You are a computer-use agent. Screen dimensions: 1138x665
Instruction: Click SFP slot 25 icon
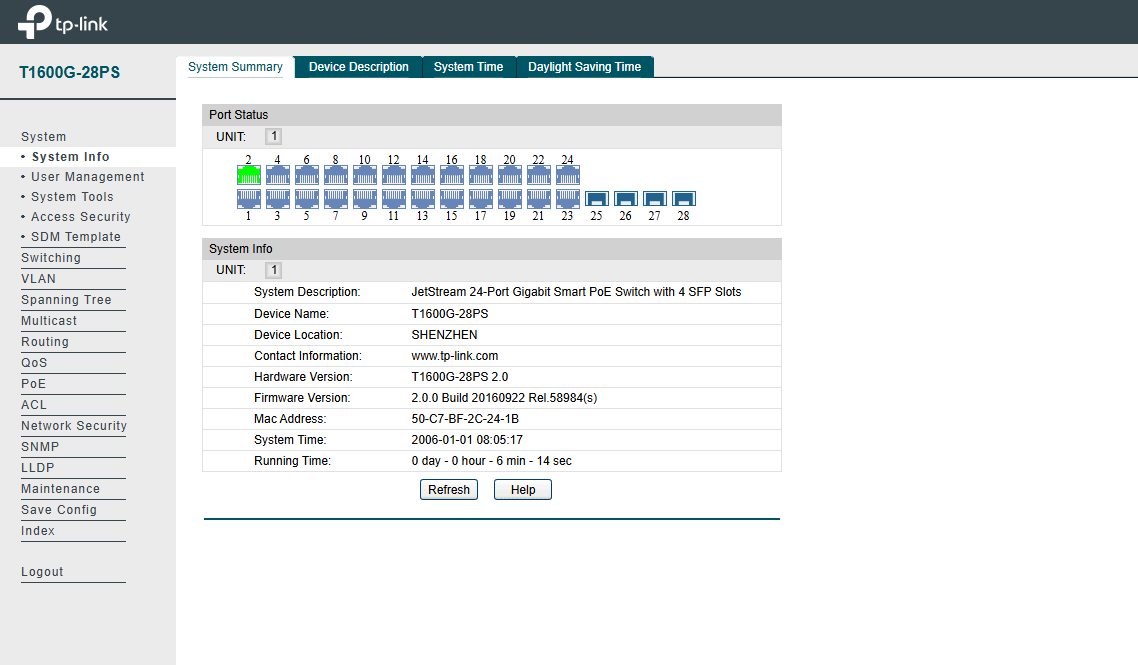tap(596, 199)
